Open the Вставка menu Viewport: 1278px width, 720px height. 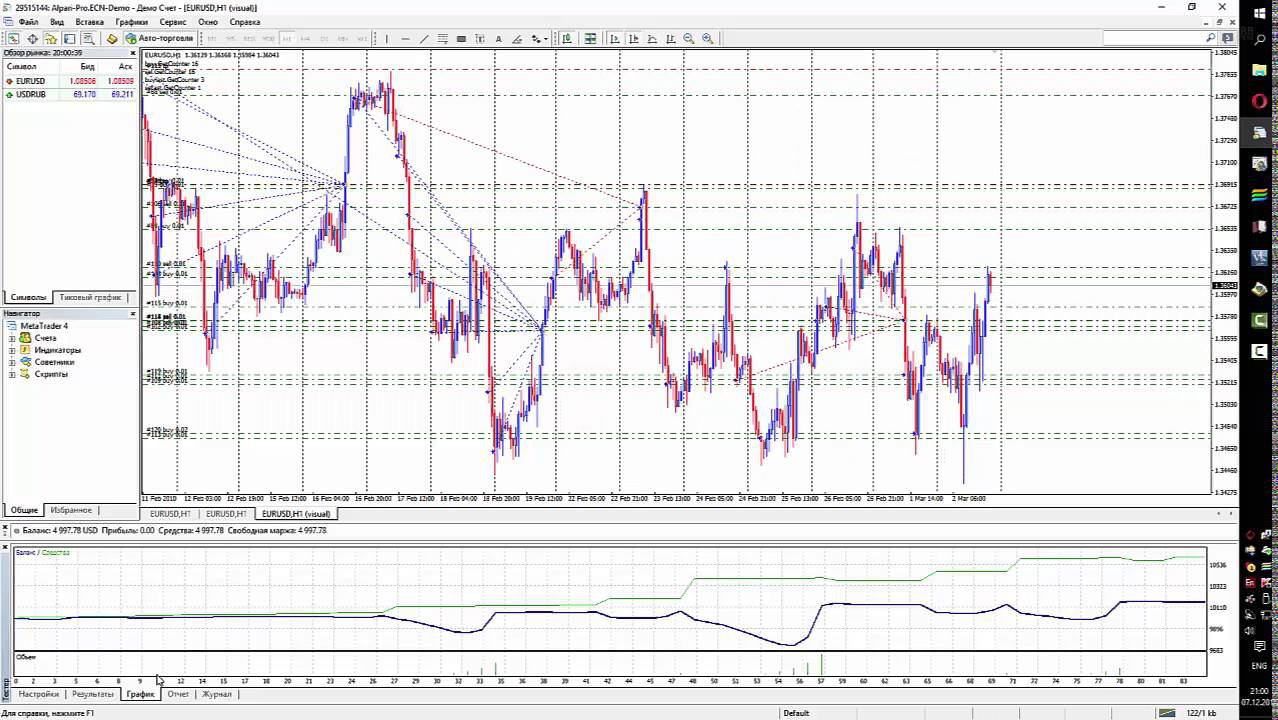pyautogui.click(x=89, y=22)
